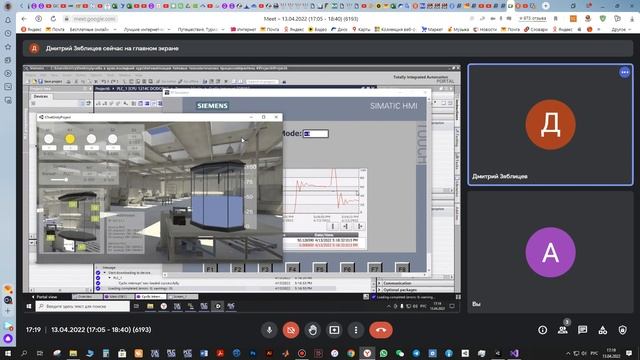This screenshot has width=640, height=360.
Task: Open Task View on taskbar
Action: tap(40, 353)
